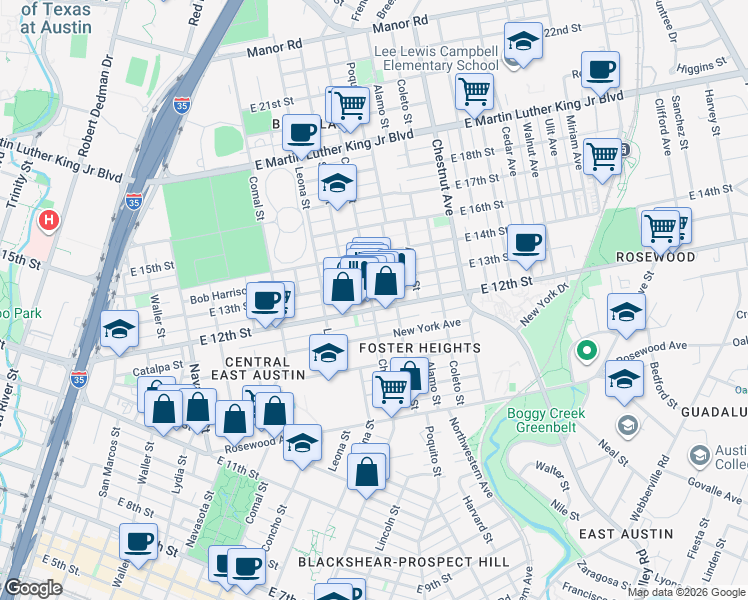Screen dimensions: 748x600
Task: Click the Lee Lewis Campbell Elementary School label
Action: click(436, 58)
